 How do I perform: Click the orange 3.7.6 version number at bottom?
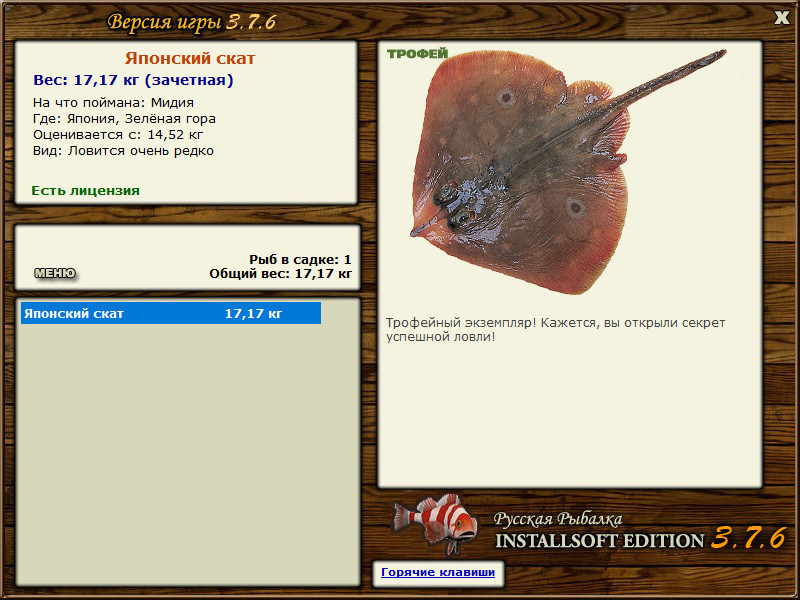coord(748,538)
